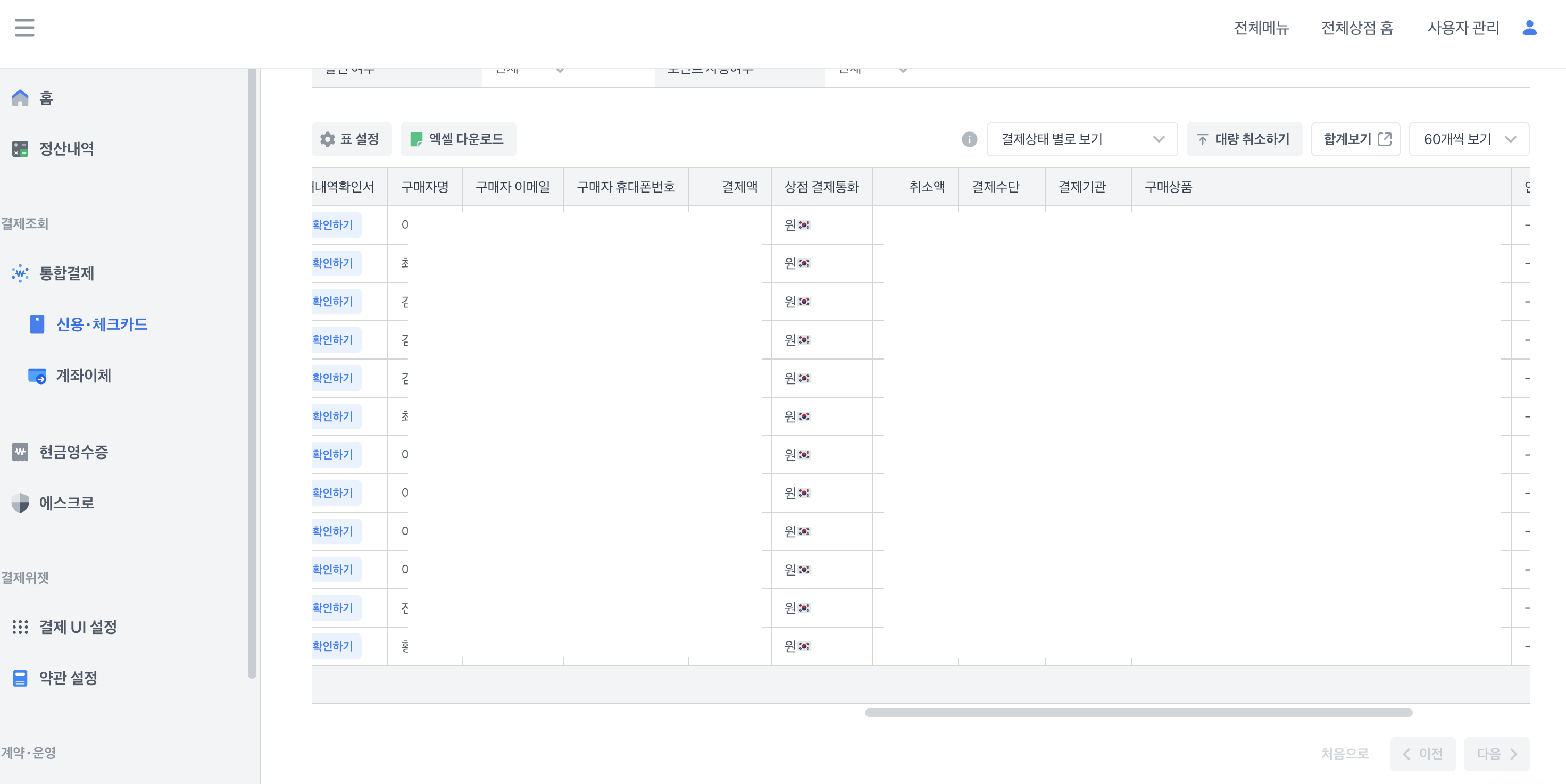Image resolution: width=1566 pixels, height=784 pixels.
Task: Click the user profile icon
Action: click(1529, 27)
